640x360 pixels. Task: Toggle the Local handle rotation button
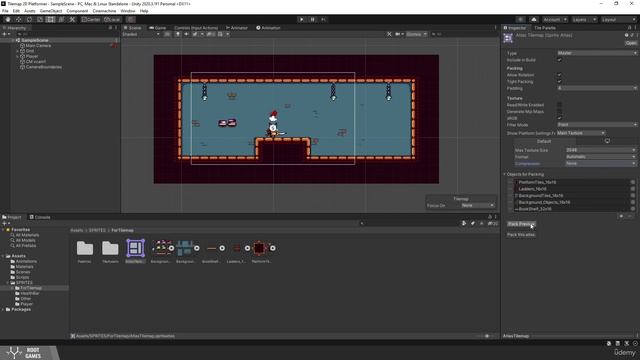[x=112, y=19]
